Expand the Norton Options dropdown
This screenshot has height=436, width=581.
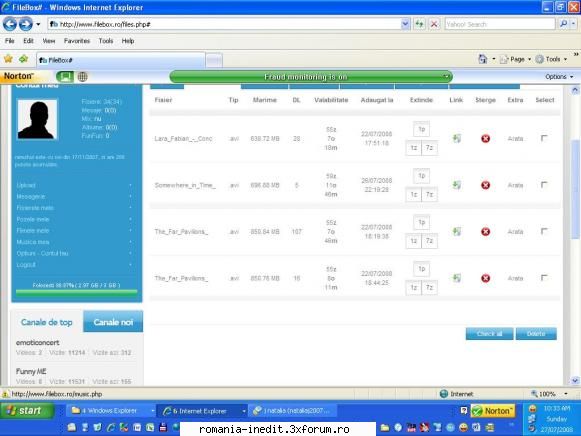click(559, 77)
